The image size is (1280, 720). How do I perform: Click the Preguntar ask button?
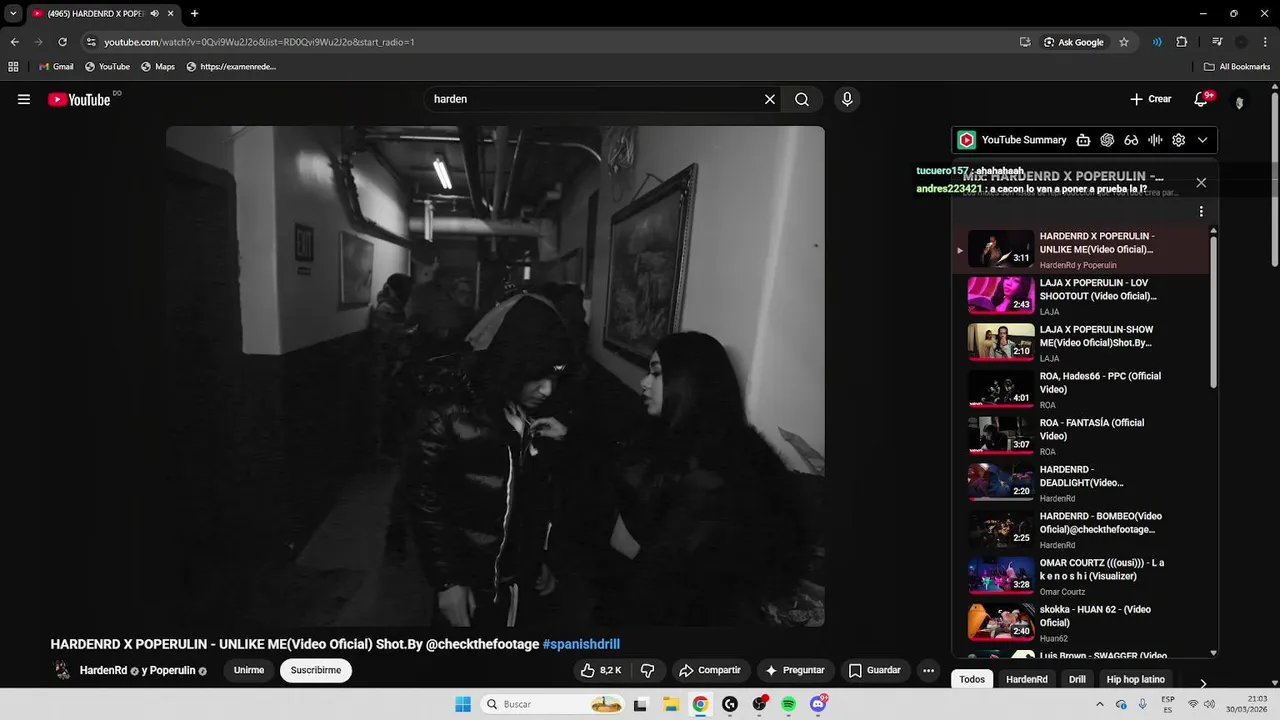(794, 670)
